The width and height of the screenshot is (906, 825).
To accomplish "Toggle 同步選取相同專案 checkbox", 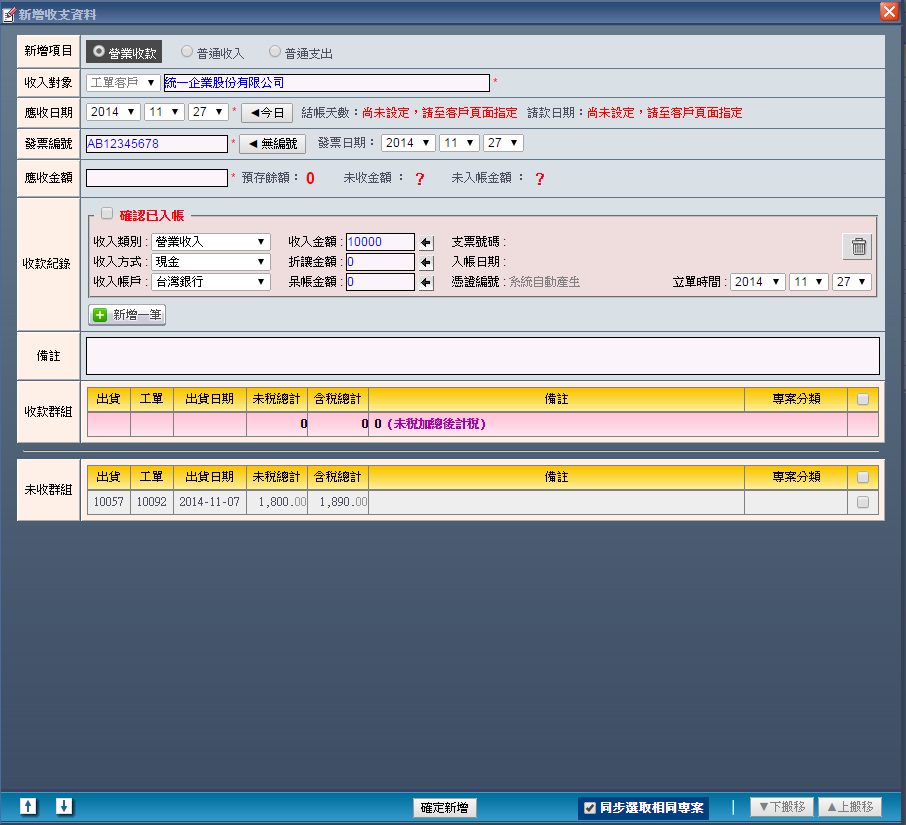I will click(590, 808).
